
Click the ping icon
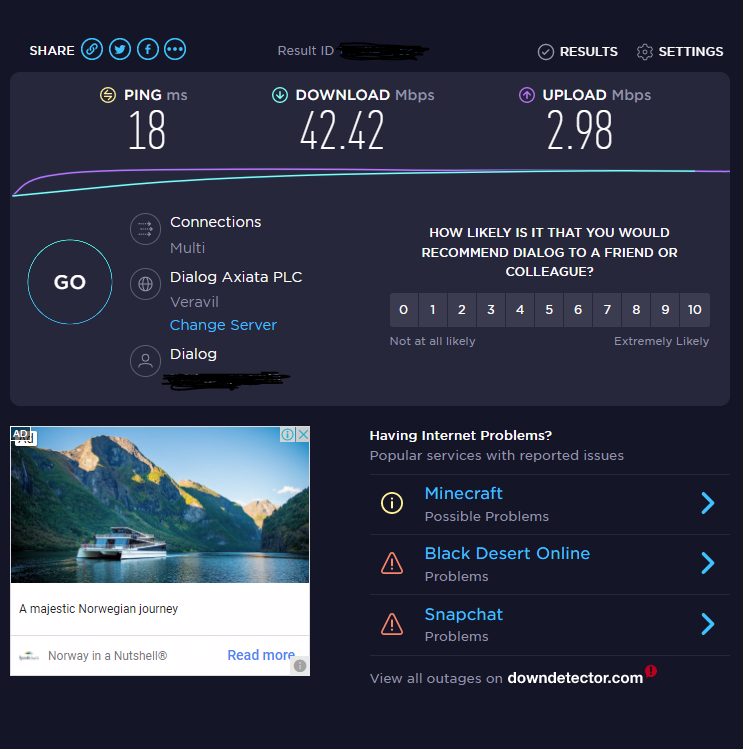(108, 95)
